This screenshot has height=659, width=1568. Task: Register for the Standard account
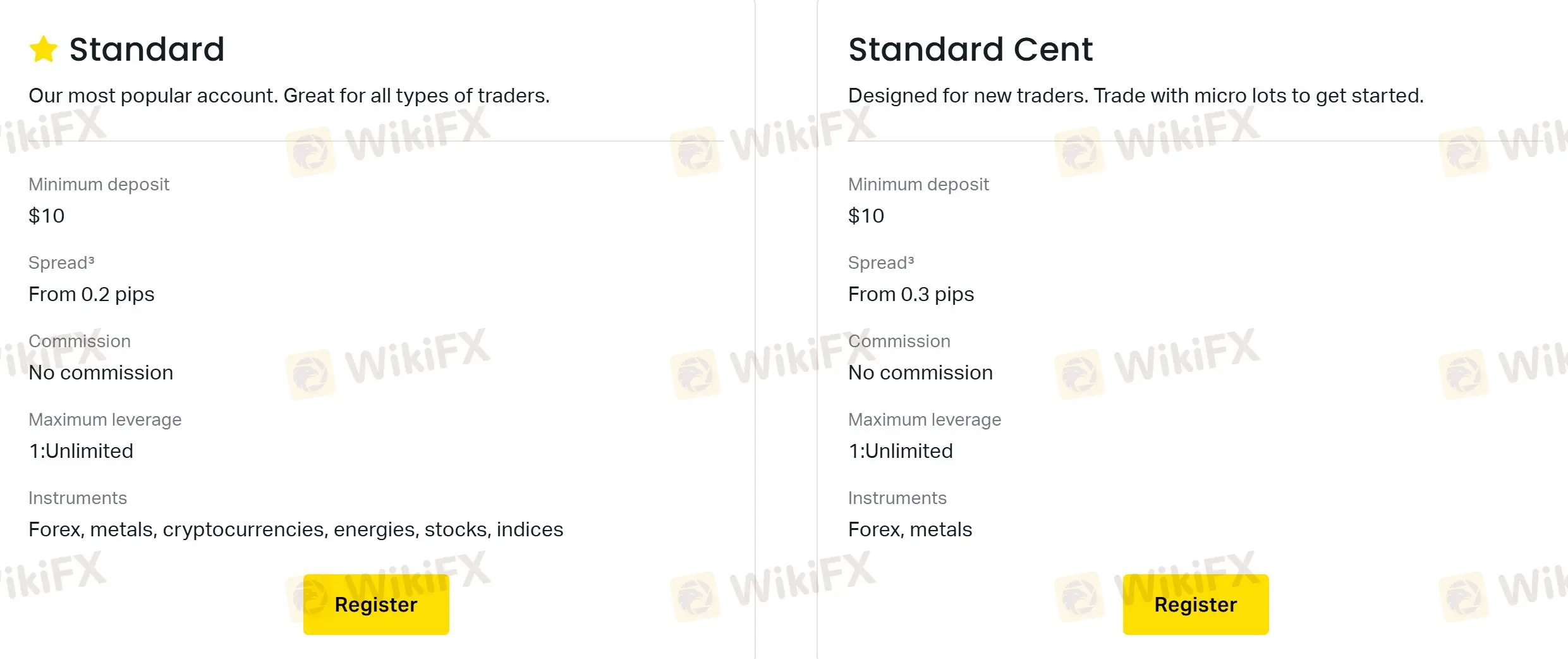pyautogui.click(x=376, y=605)
